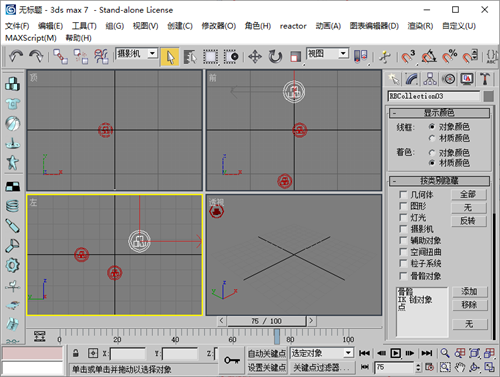Click the 移除 button
The width and height of the screenshot is (500, 377).
(469, 305)
